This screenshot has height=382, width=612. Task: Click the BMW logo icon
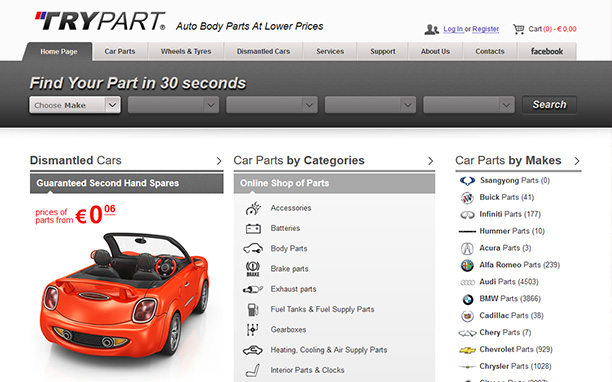468,299
